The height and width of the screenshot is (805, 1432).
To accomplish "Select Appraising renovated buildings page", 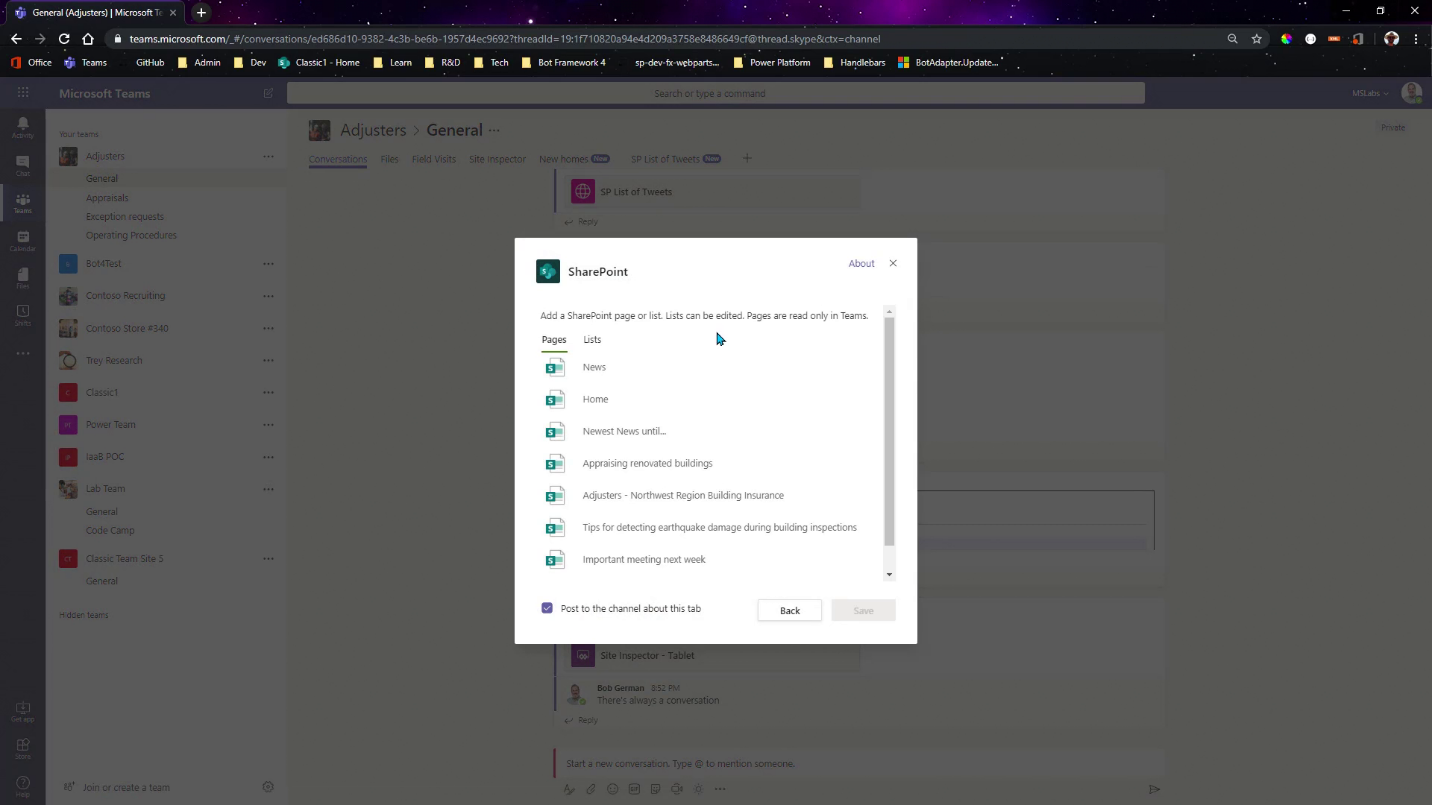I will point(647,463).
